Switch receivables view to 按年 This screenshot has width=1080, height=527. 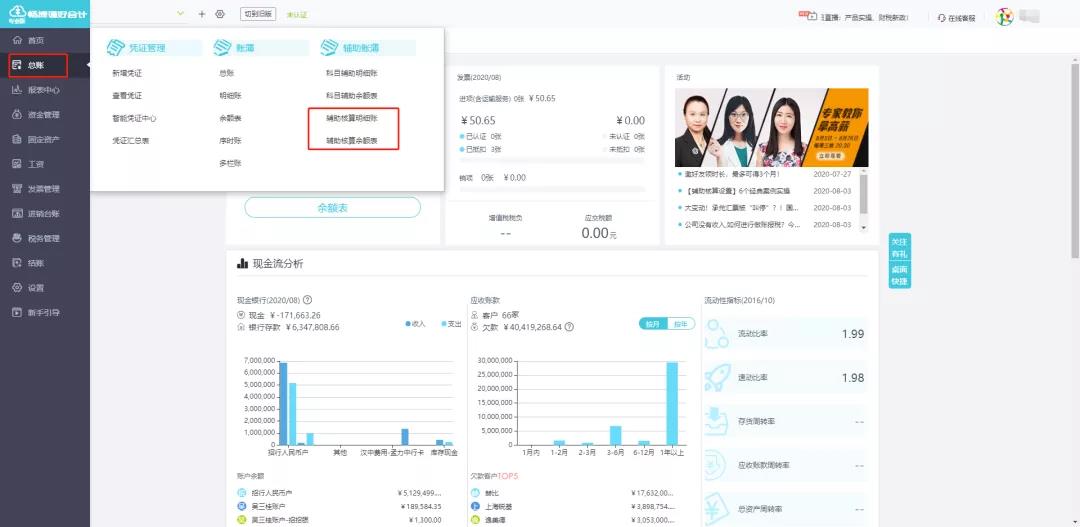tap(680, 324)
